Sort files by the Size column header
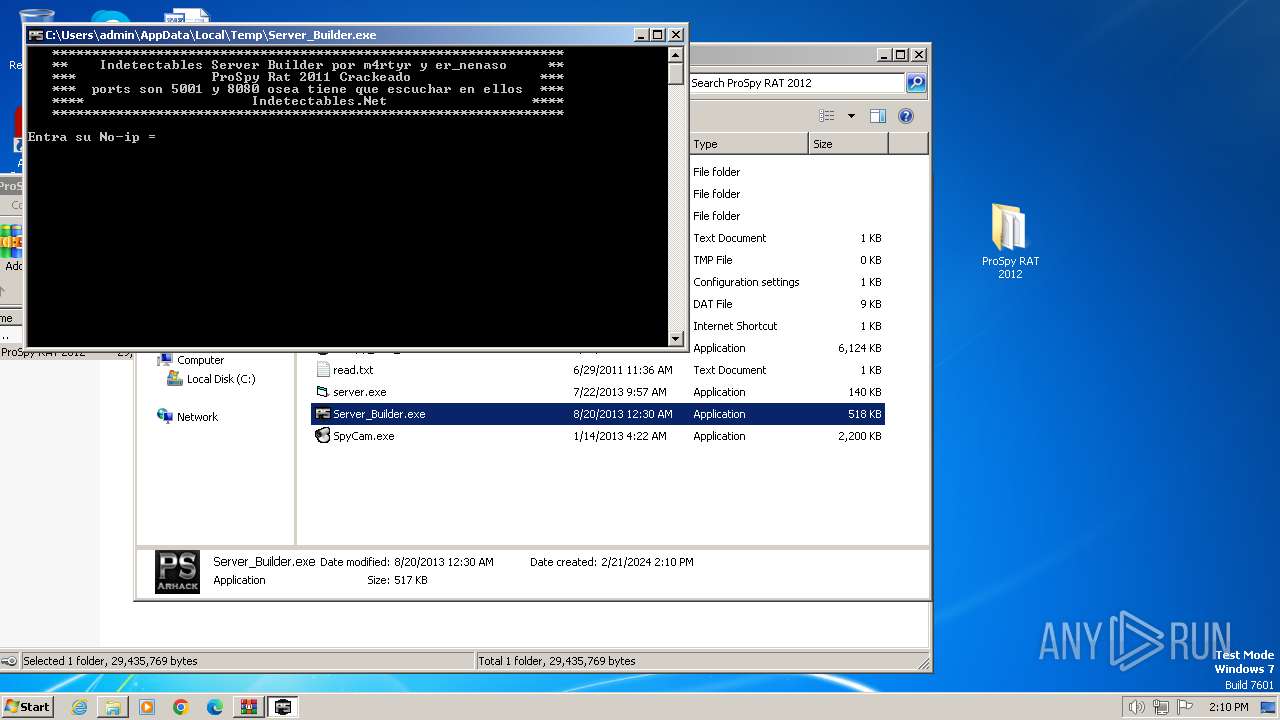The image size is (1280, 720). (848, 144)
